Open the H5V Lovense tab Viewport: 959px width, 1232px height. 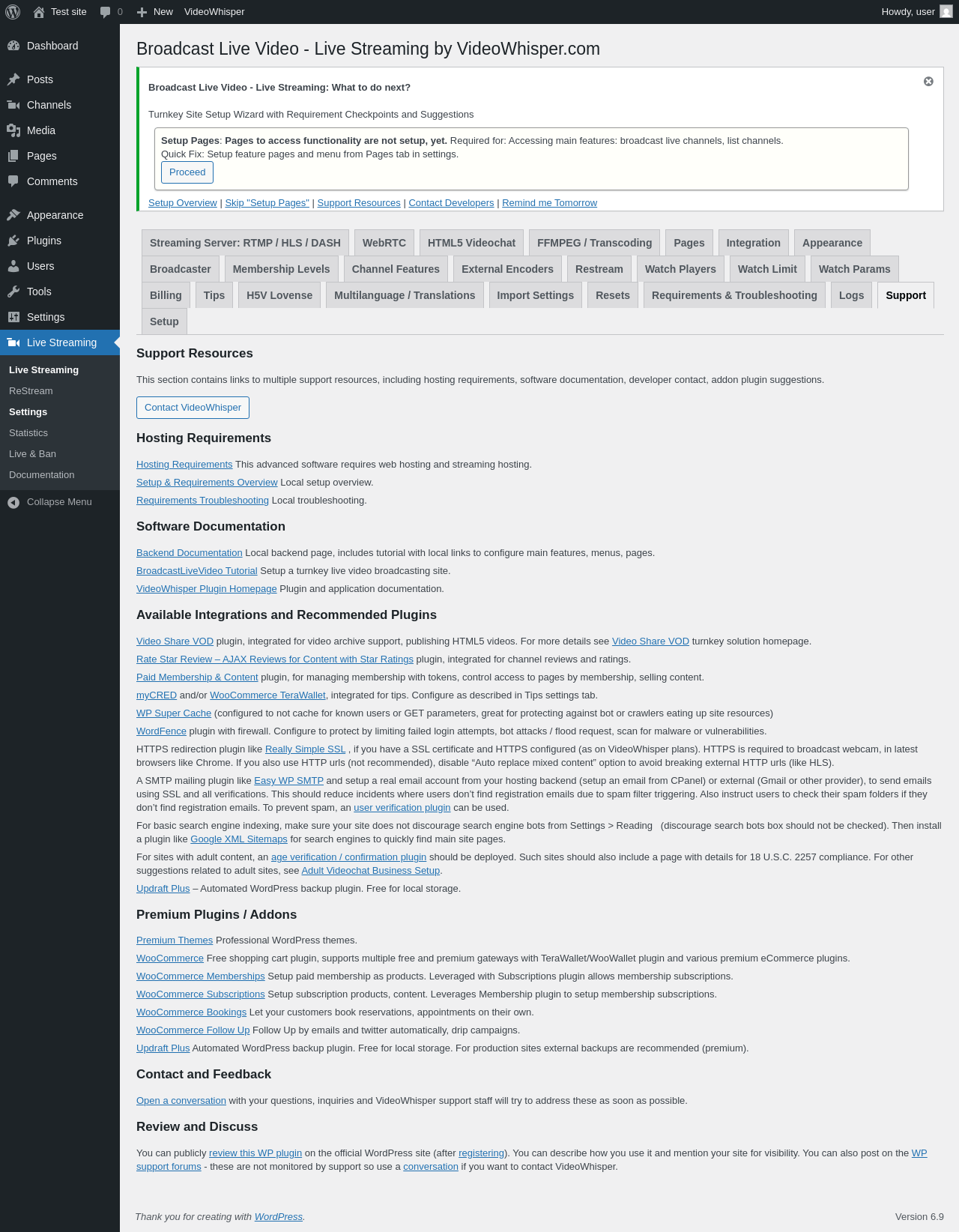279,295
